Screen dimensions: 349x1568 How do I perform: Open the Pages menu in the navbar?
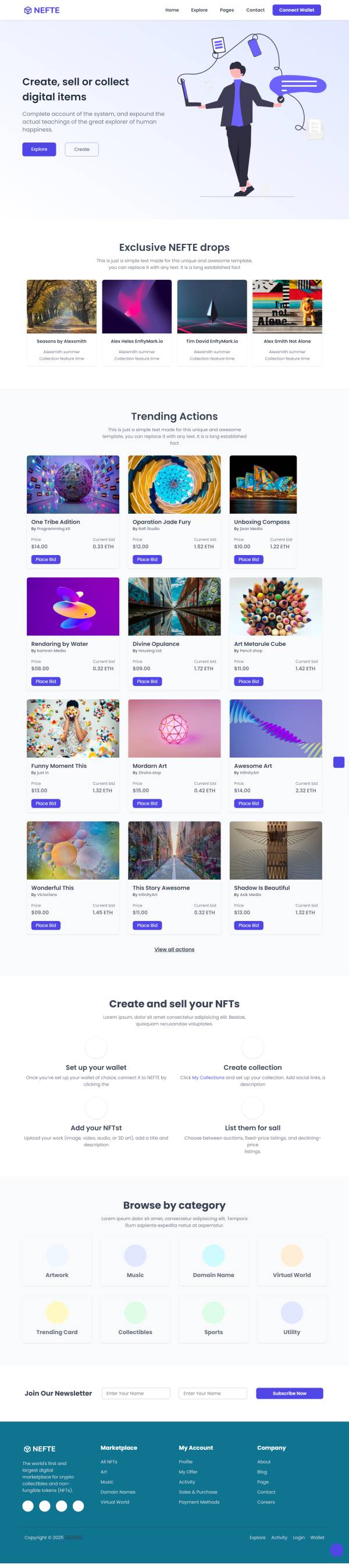(x=227, y=10)
